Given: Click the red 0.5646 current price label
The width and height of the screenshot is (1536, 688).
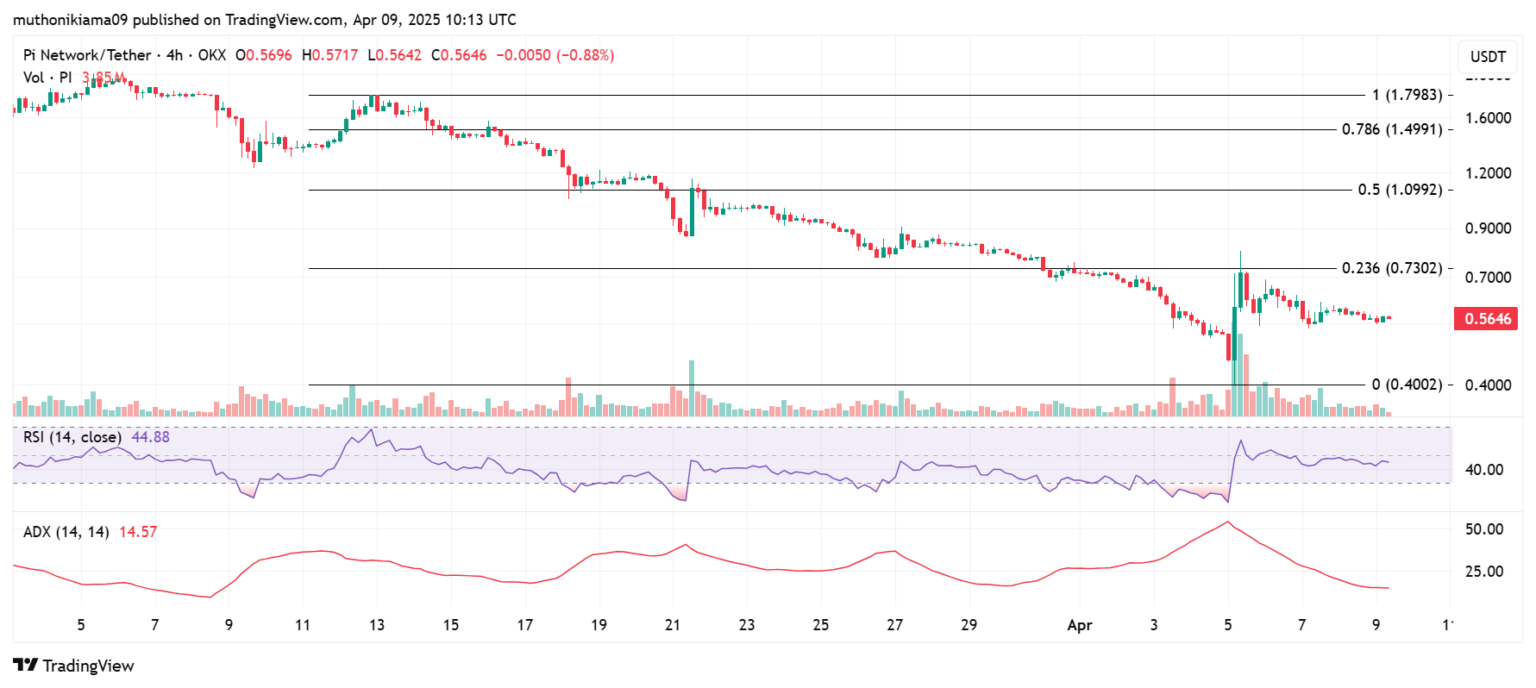Looking at the screenshot, I should [x=1487, y=318].
